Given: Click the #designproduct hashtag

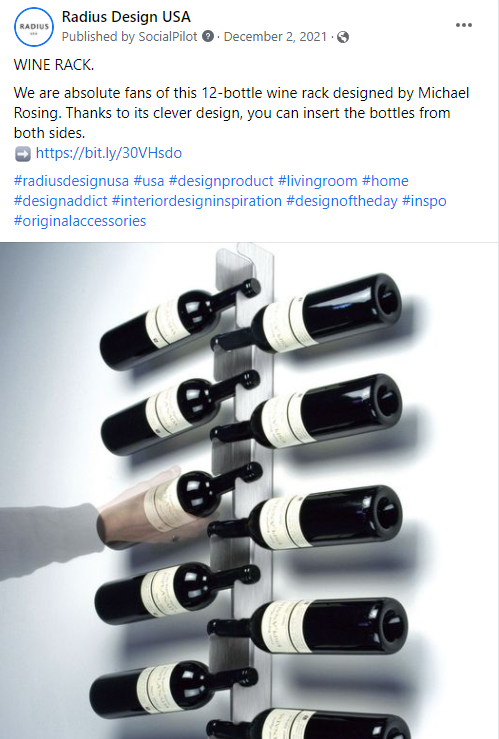Looking at the screenshot, I should point(221,181).
